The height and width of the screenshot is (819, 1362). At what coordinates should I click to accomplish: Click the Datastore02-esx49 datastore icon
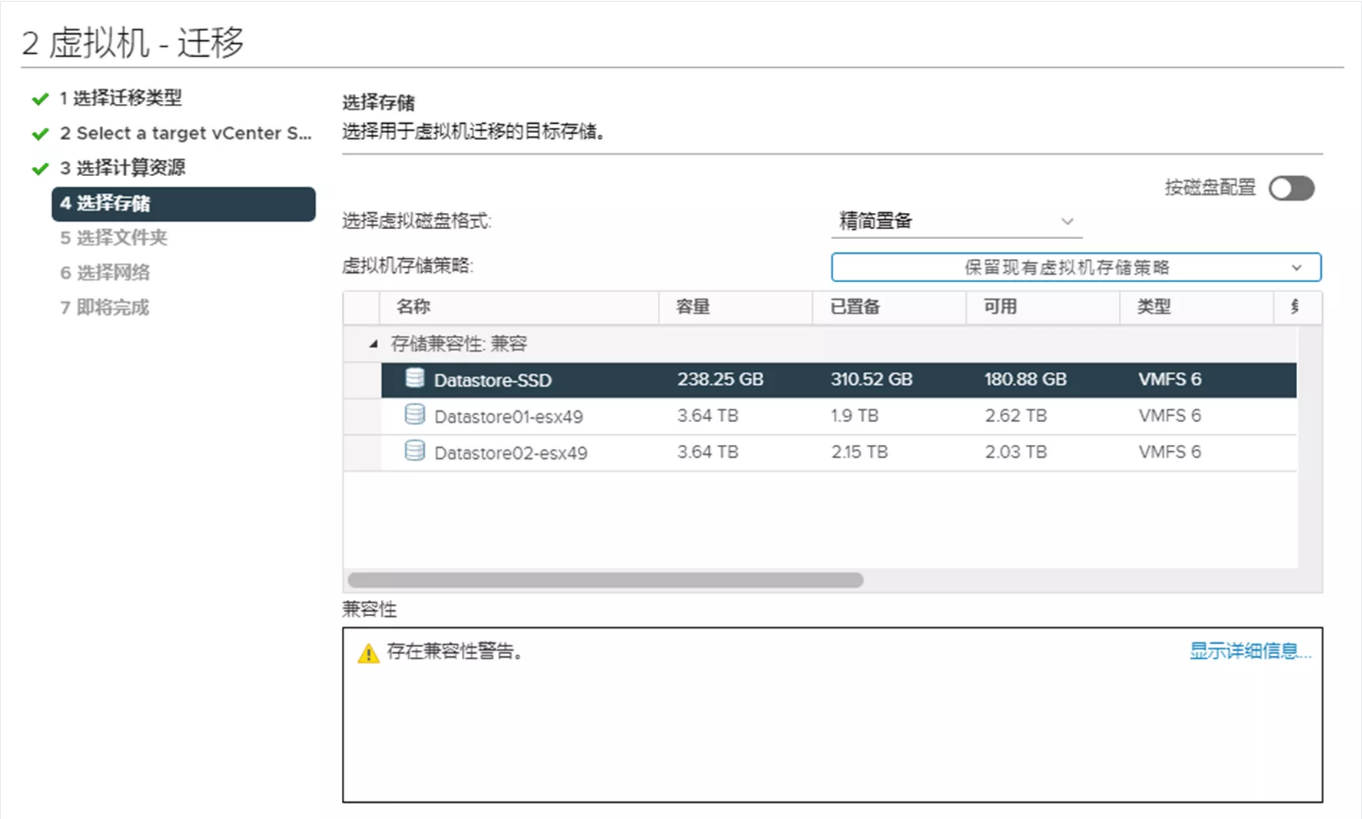pyautogui.click(x=414, y=452)
